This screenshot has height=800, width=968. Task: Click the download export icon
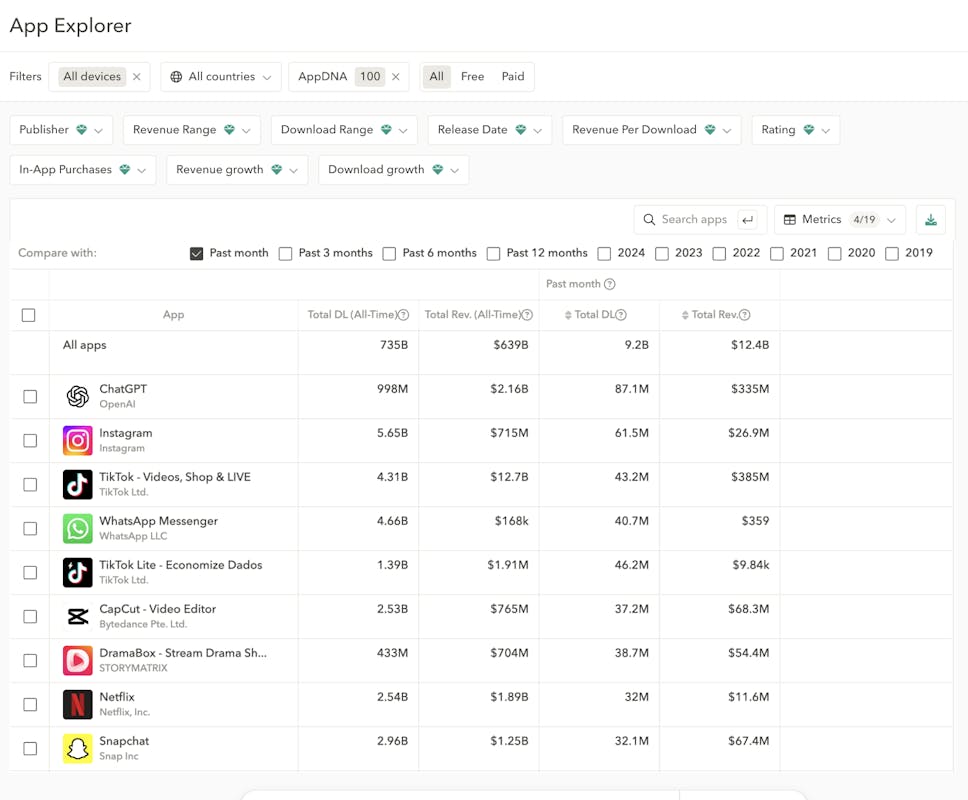coord(931,220)
